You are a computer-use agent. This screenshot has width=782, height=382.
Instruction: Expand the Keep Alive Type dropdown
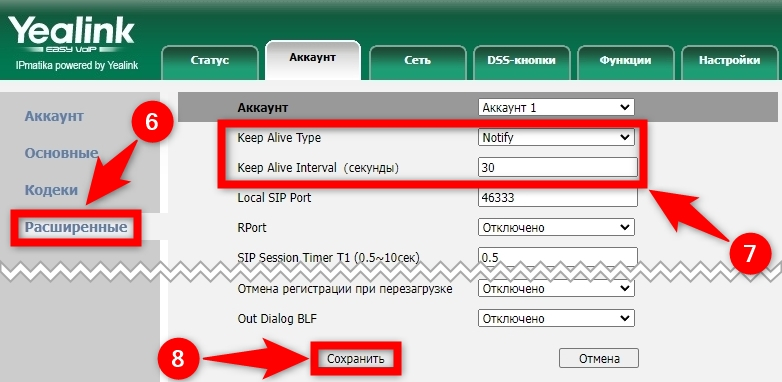tap(556, 138)
